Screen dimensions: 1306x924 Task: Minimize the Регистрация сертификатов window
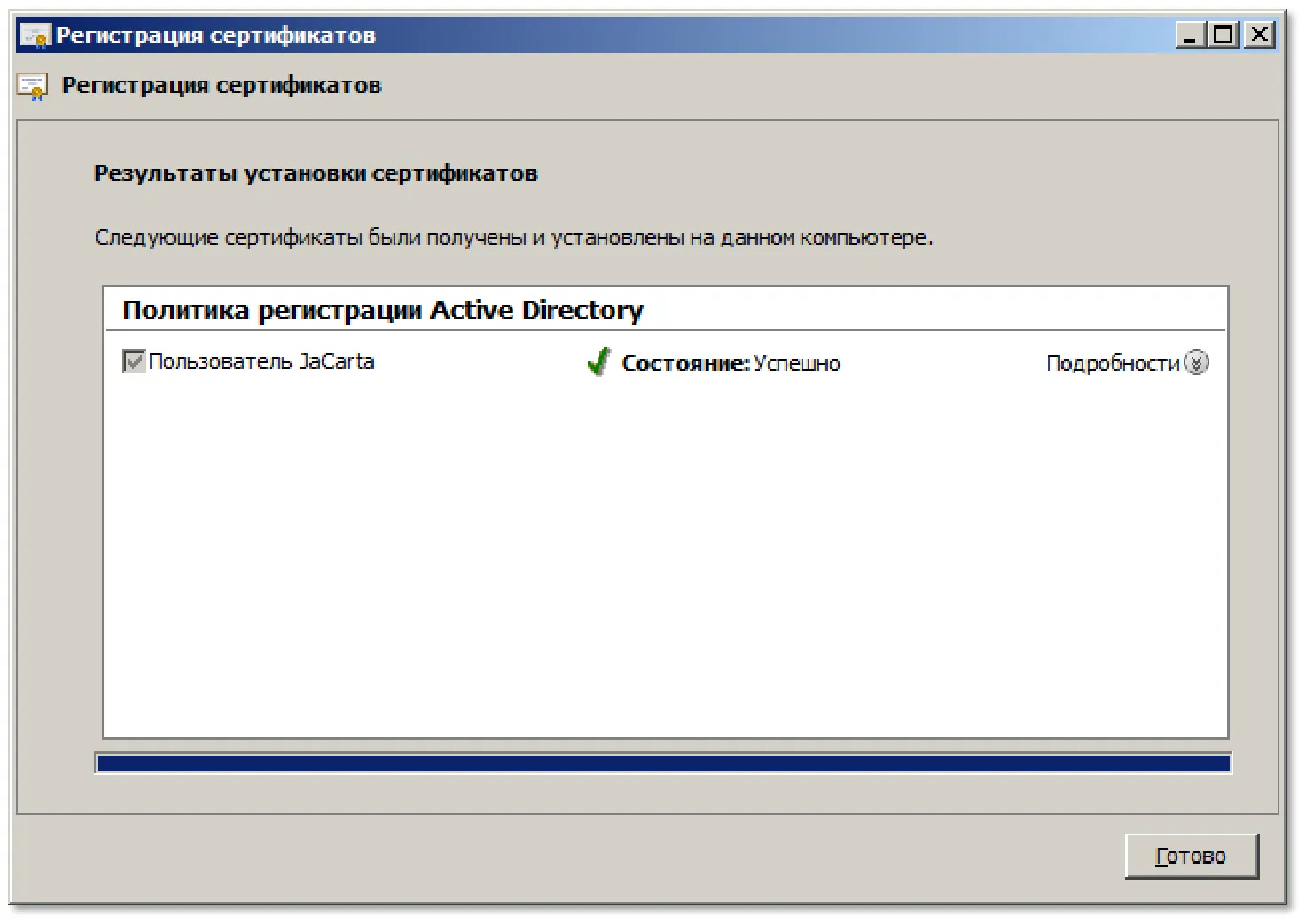[1190, 35]
